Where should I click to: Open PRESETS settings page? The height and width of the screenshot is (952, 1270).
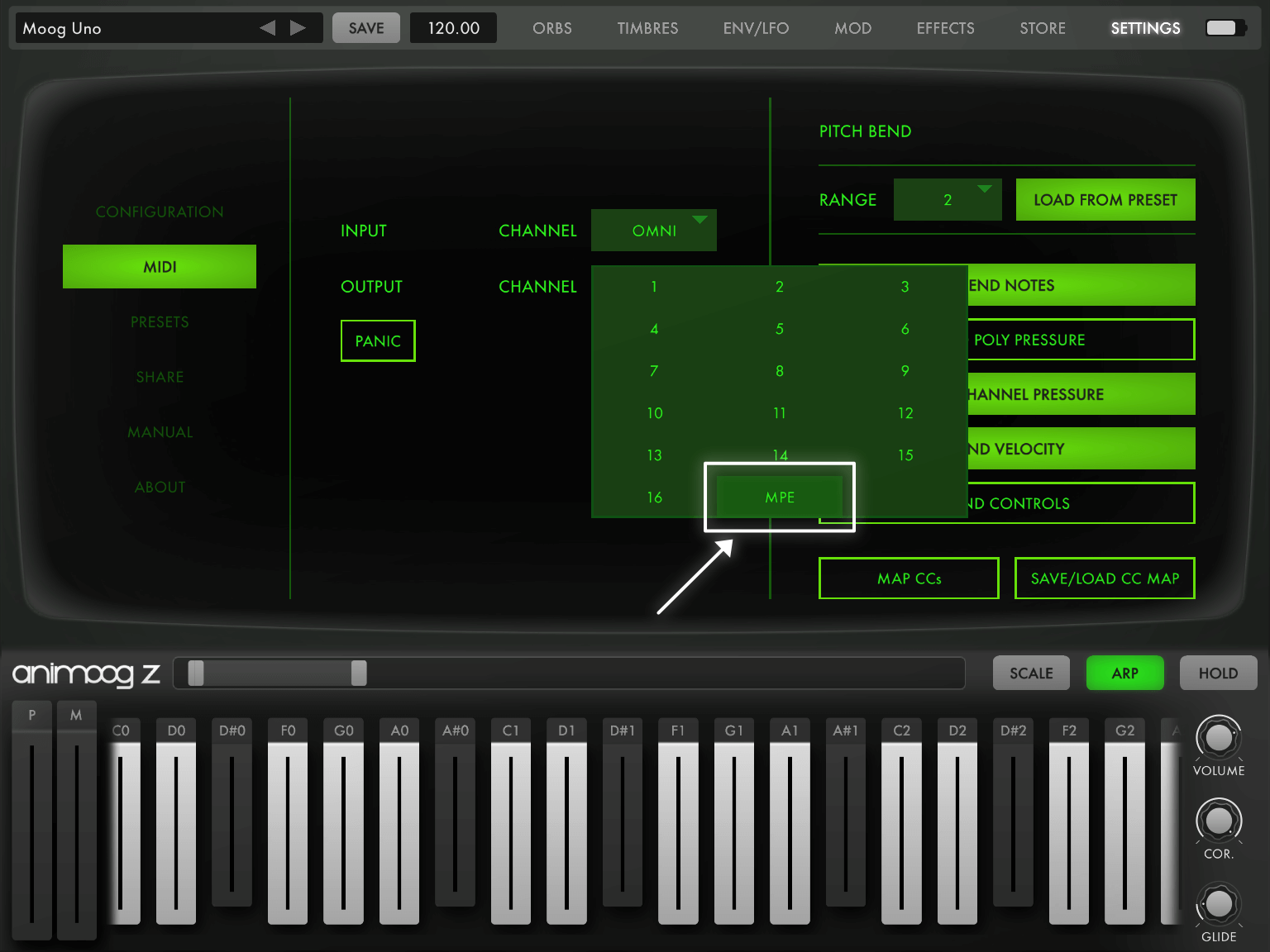[x=160, y=321]
